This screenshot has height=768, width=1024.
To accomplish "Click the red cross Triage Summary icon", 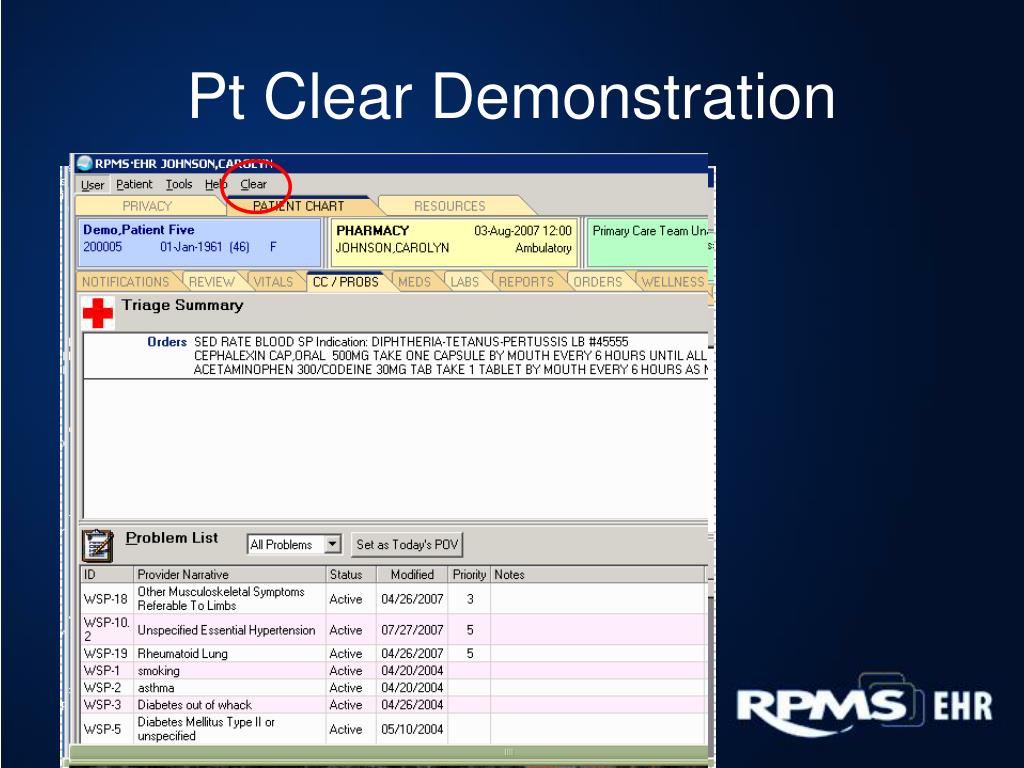I will pos(98,313).
